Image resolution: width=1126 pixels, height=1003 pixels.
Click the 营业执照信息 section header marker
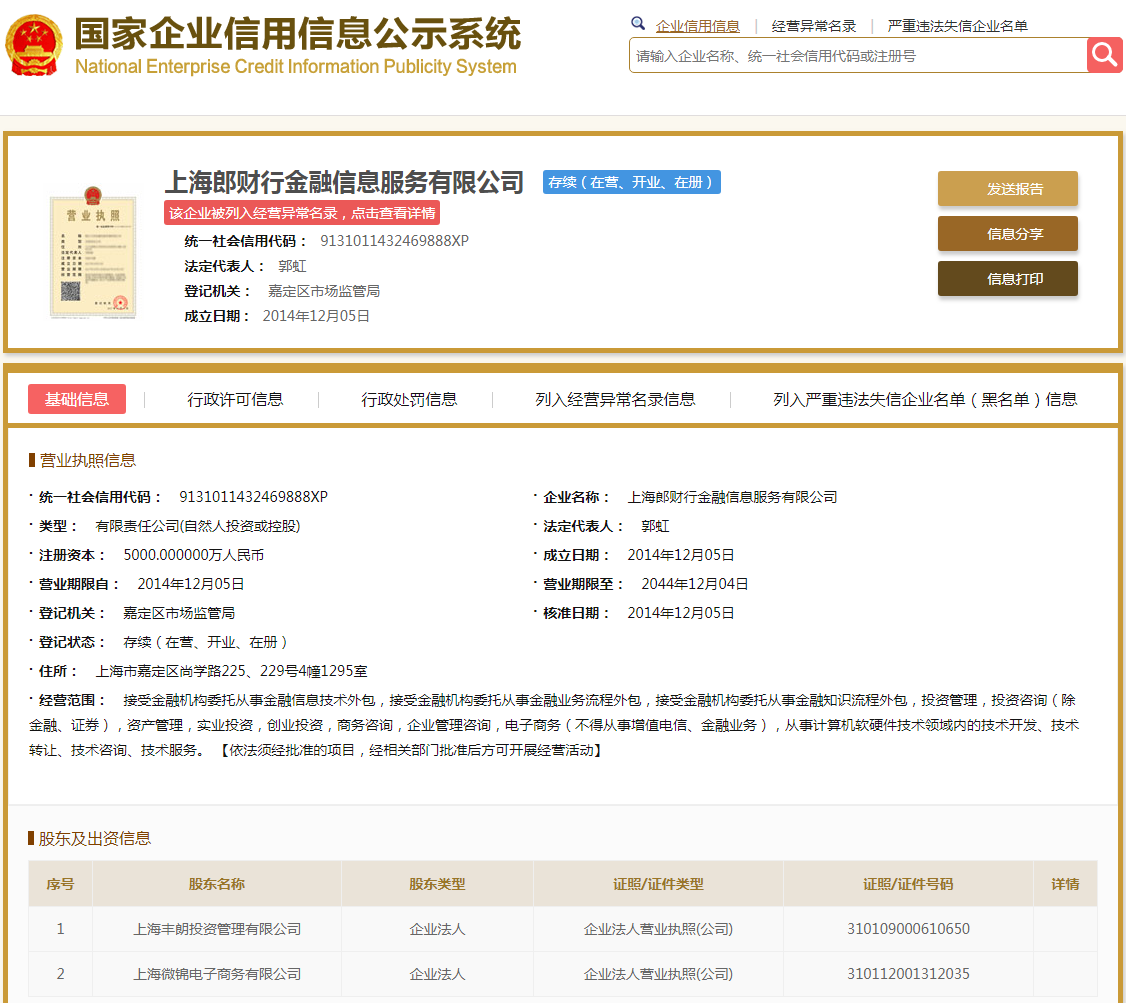click(x=31, y=460)
